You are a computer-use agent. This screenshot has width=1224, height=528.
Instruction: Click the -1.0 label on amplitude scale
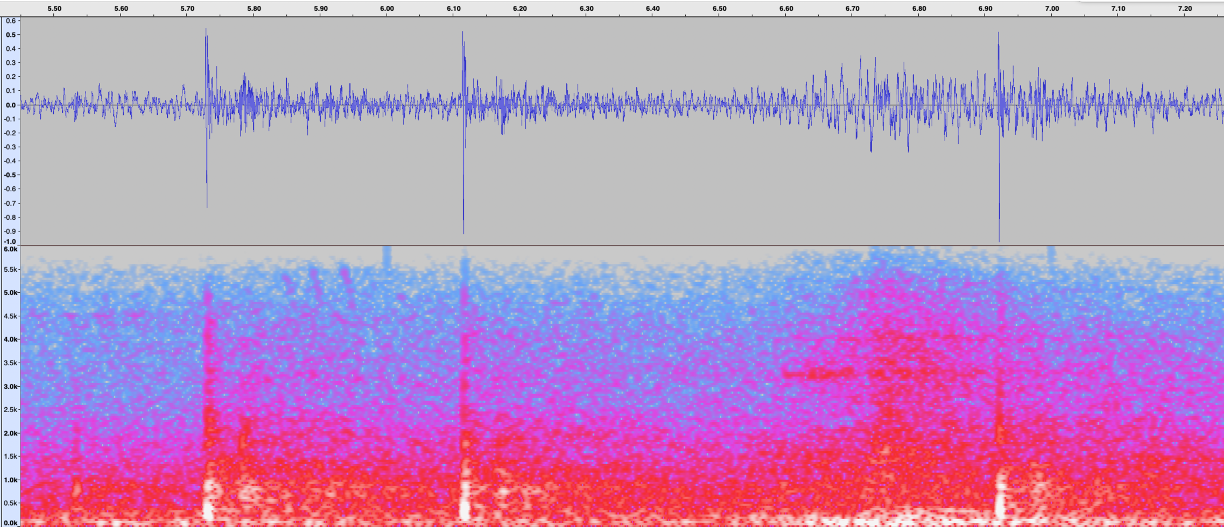pyautogui.click(x=10, y=241)
